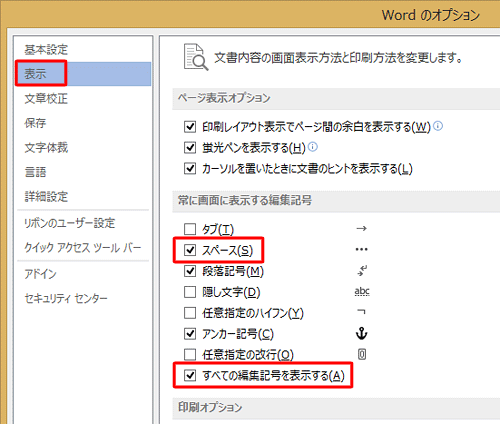Image resolution: width=500 pixels, height=424 pixels.
Task: Click the space dots symbol icon
Action: tap(362, 249)
